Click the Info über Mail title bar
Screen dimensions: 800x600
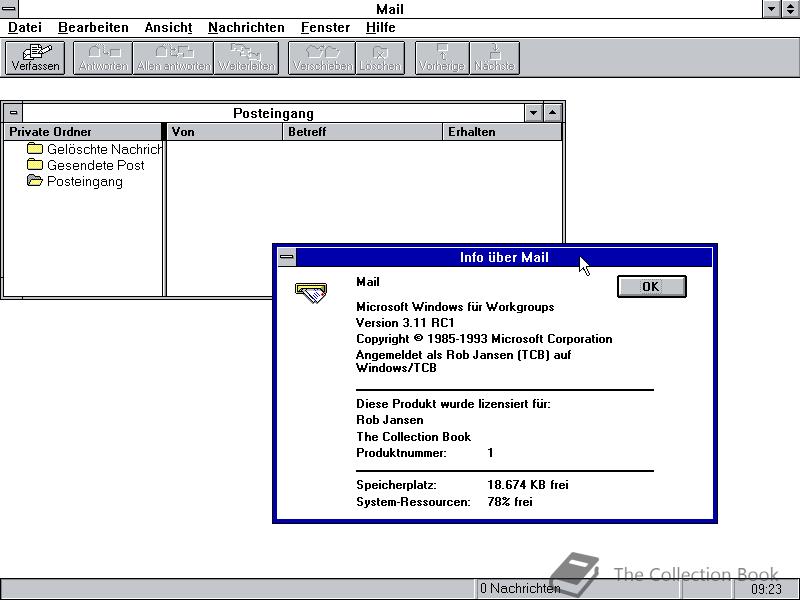coord(504,257)
